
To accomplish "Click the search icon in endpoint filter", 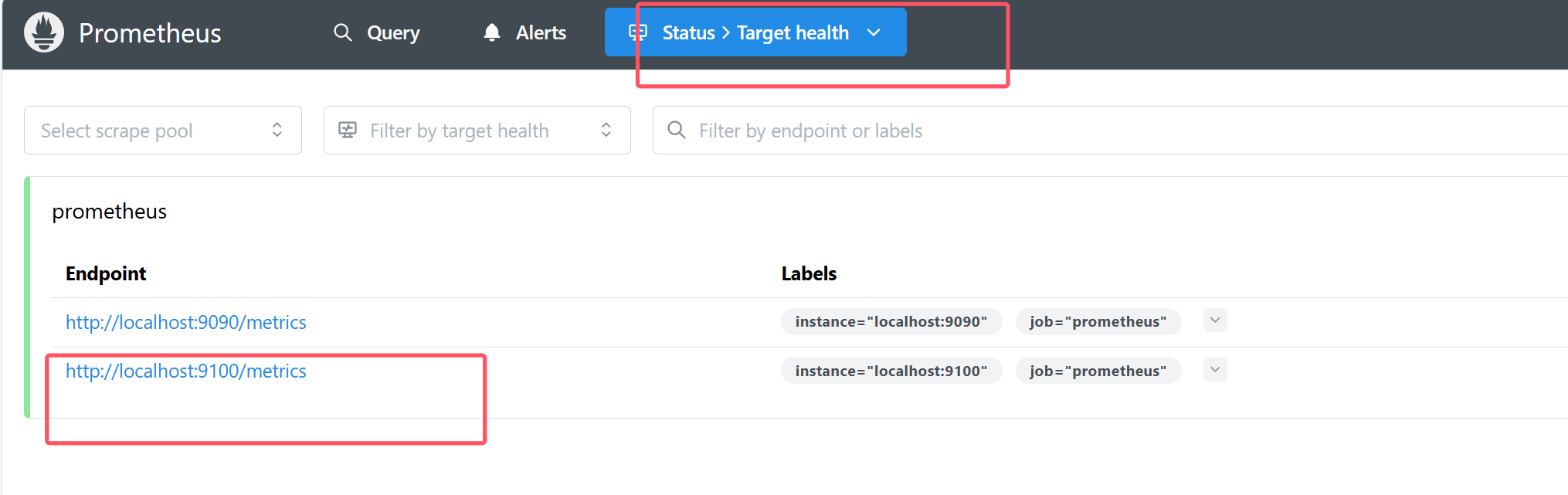I will 676,131.
